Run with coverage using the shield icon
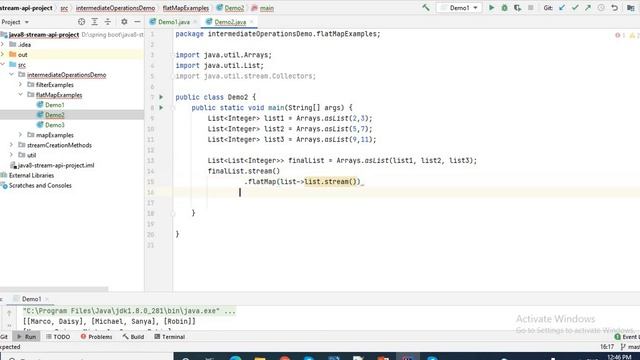640x360 pixels. pos(518,8)
